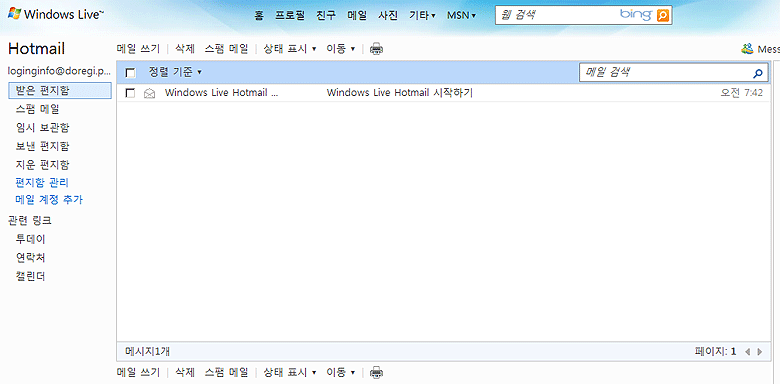
Task: Click top 삭제 delete button
Action: (185, 49)
